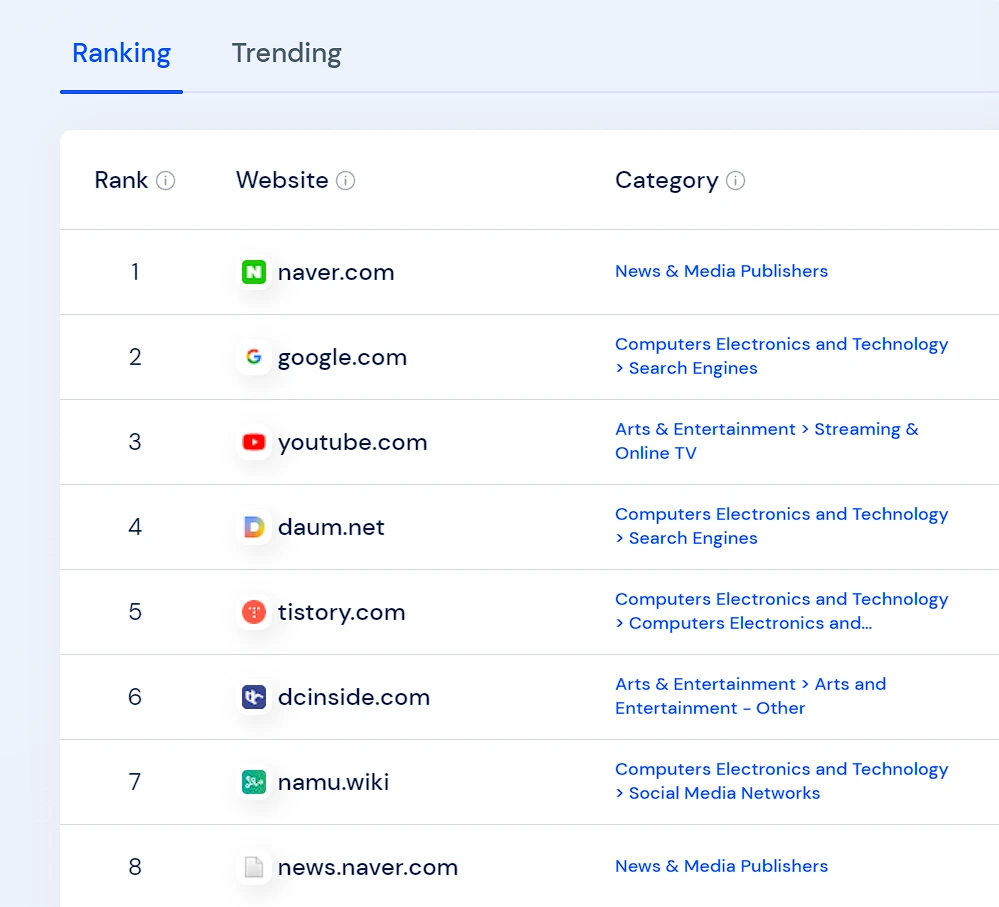999x907 pixels.
Task: Open the news.naver.com website entry
Action: click(368, 868)
